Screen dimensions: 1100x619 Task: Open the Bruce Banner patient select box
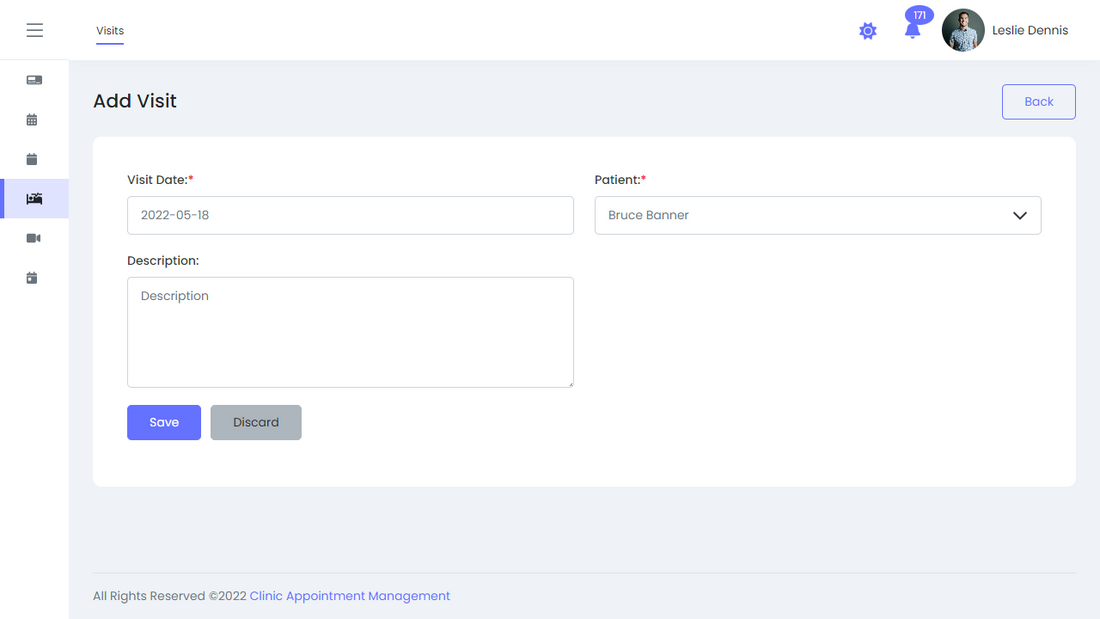[800, 216]
